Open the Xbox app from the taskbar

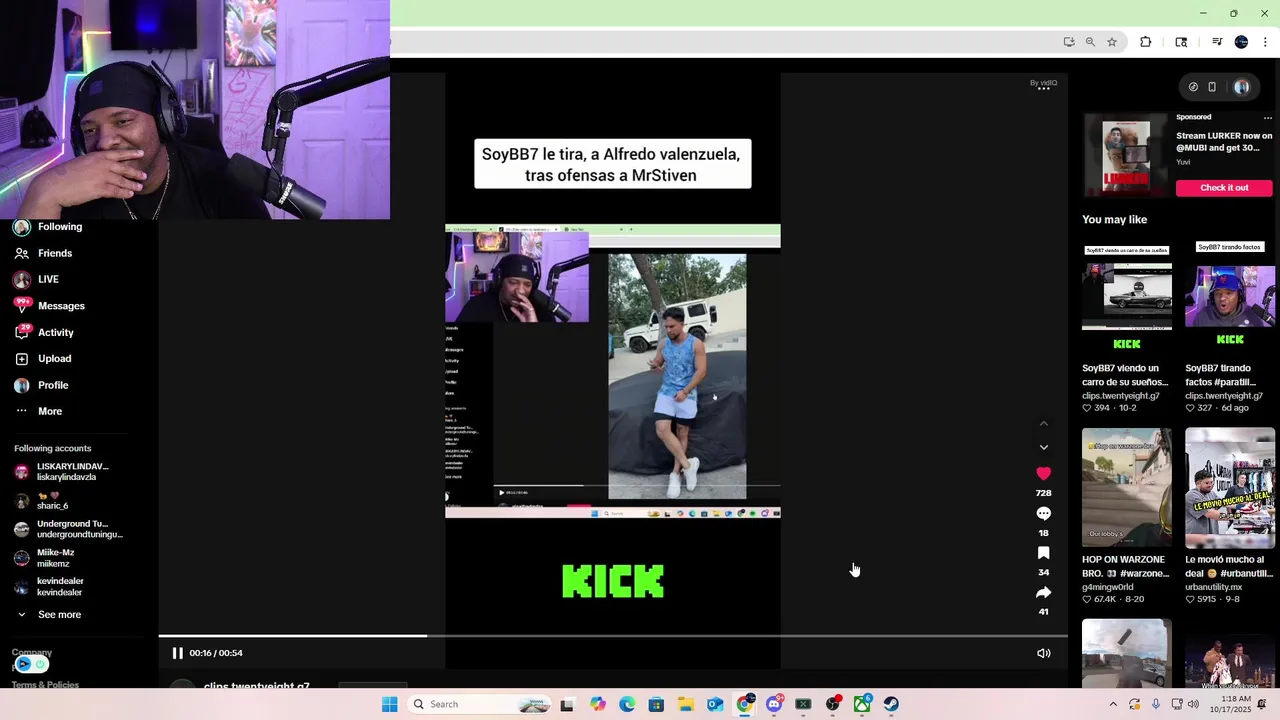coord(862,704)
